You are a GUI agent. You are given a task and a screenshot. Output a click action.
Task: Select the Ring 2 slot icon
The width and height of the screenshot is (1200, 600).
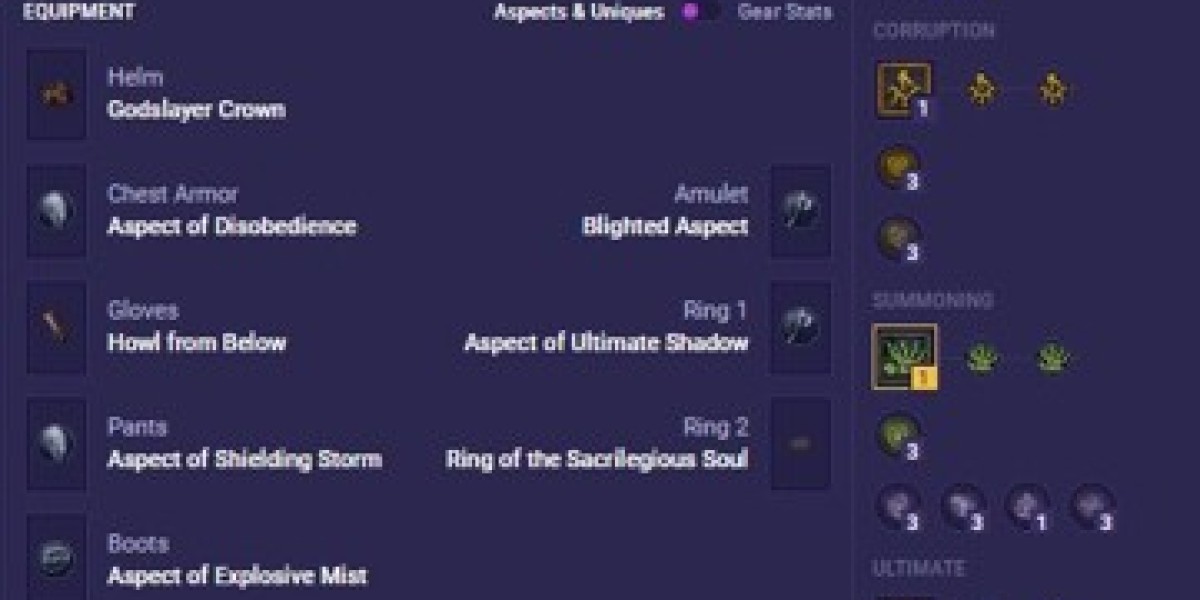800,444
